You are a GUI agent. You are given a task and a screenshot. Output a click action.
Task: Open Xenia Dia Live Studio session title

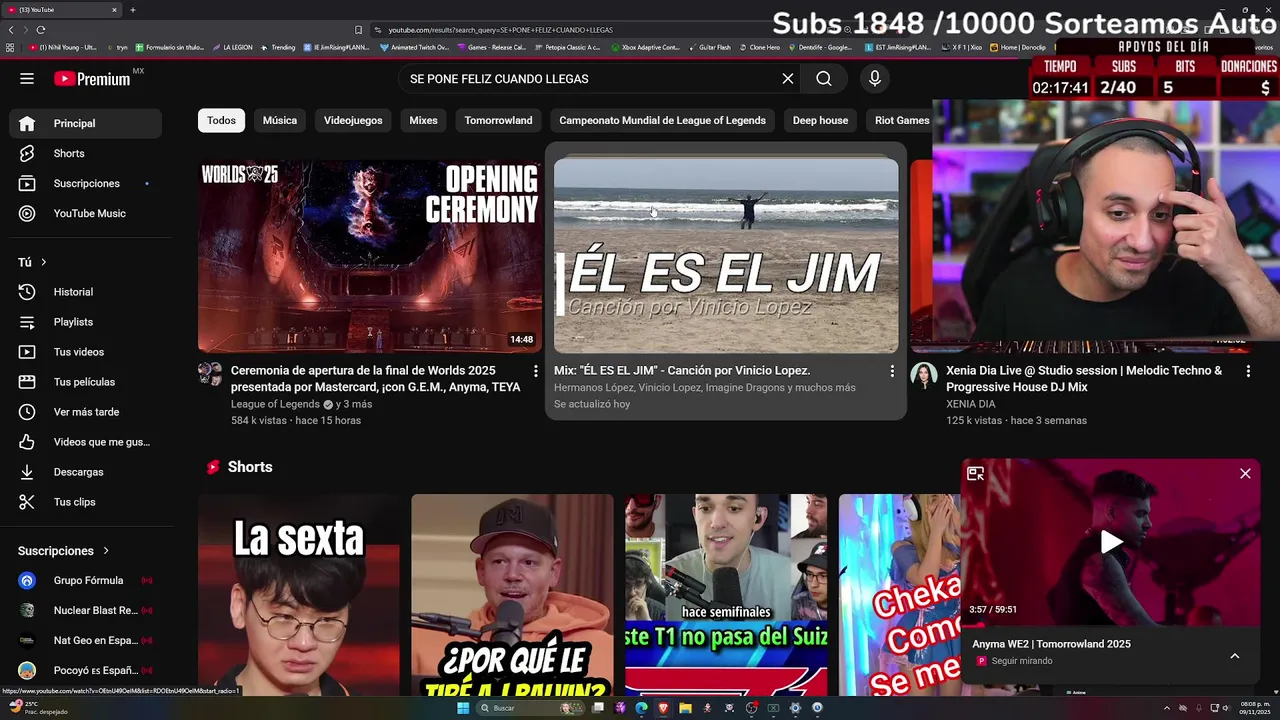[x=1084, y=379]
